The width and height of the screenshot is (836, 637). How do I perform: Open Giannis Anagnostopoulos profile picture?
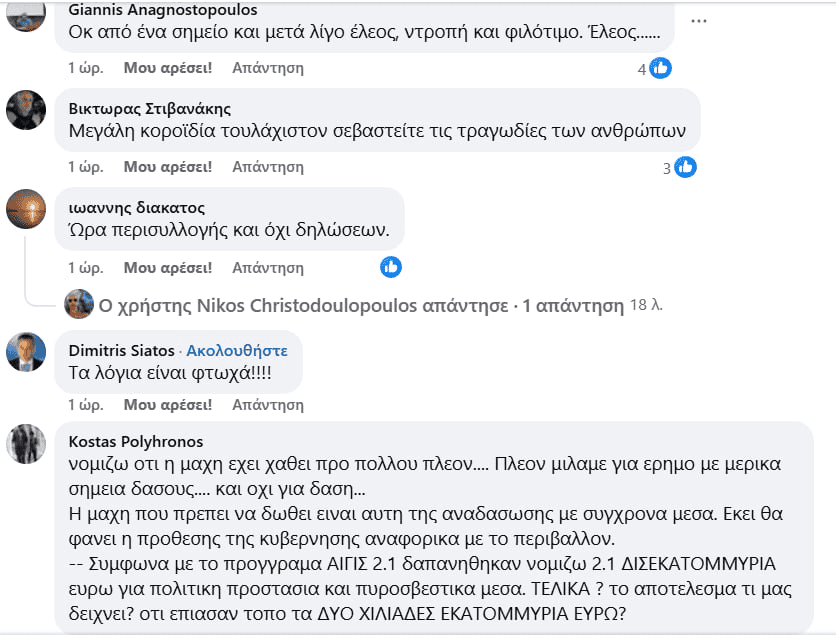[26, 13]
